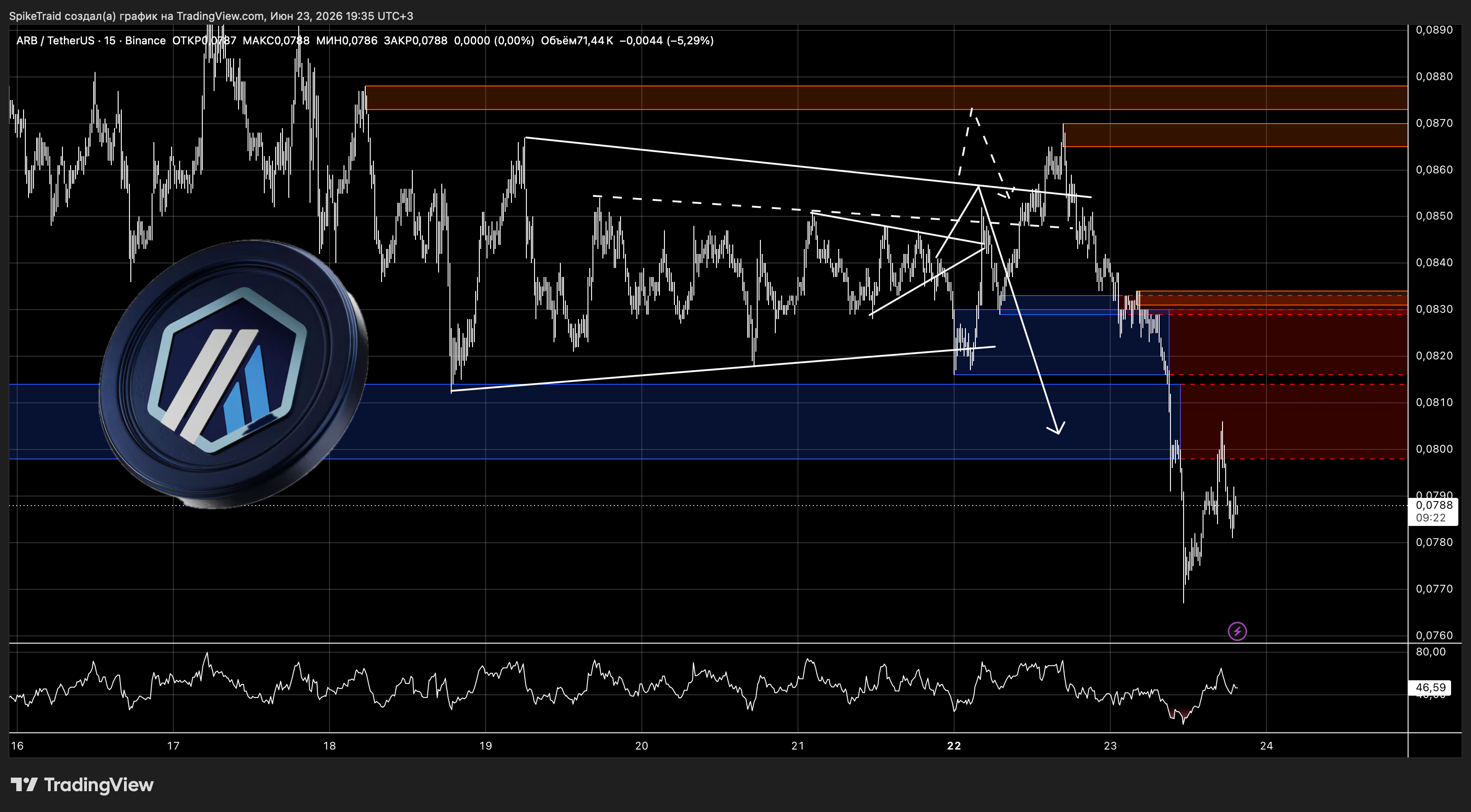Click the 0,0770 price axis label
The image size is (1471, 812).
[1434, 589]
